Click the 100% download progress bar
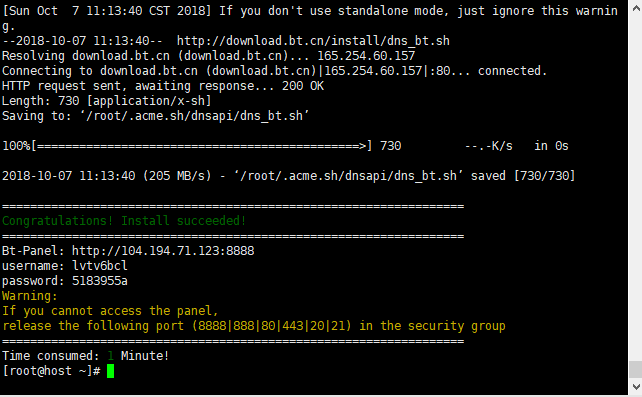This screenshot has height=397, width=642. (188, 146)
